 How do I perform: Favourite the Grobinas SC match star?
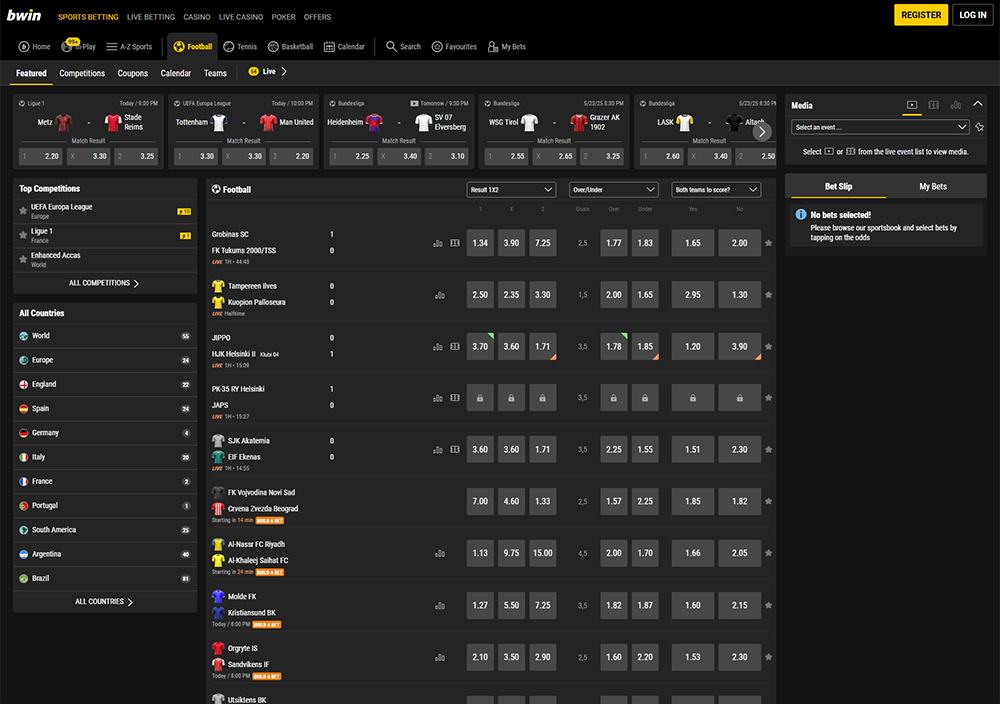click(x=768, y=243)
